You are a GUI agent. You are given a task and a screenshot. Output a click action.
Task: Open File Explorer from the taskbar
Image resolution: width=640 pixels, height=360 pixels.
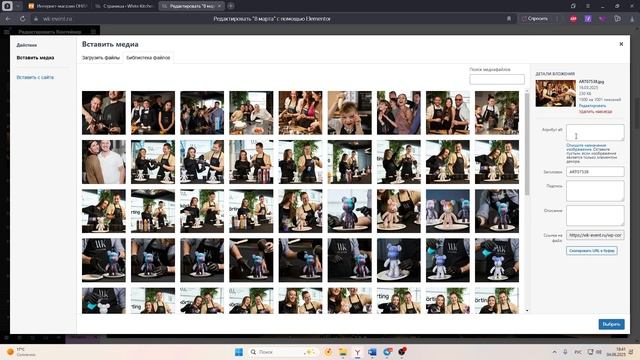[x=342, y=352]
